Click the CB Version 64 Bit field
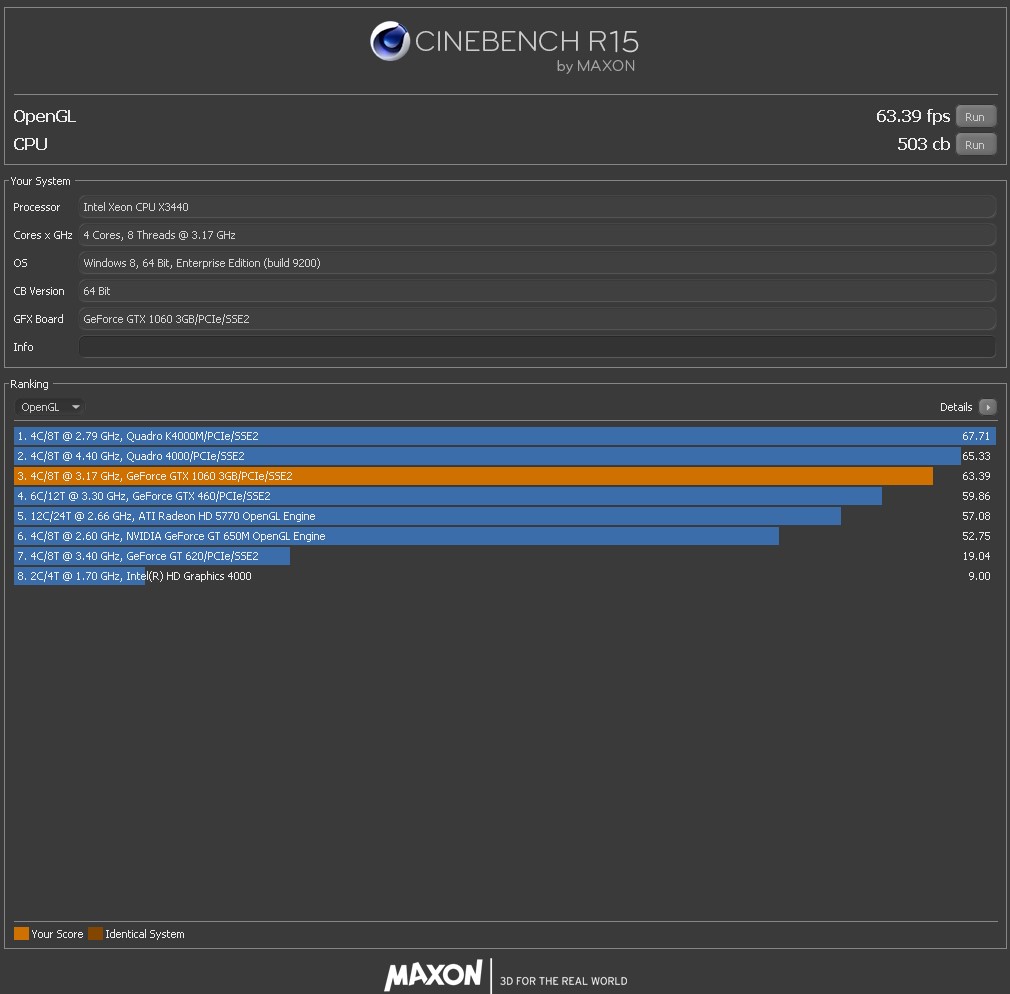Image resolution: width=1010 pixels, height=994 pixels. pyautogui.click(x=537, y=291)
